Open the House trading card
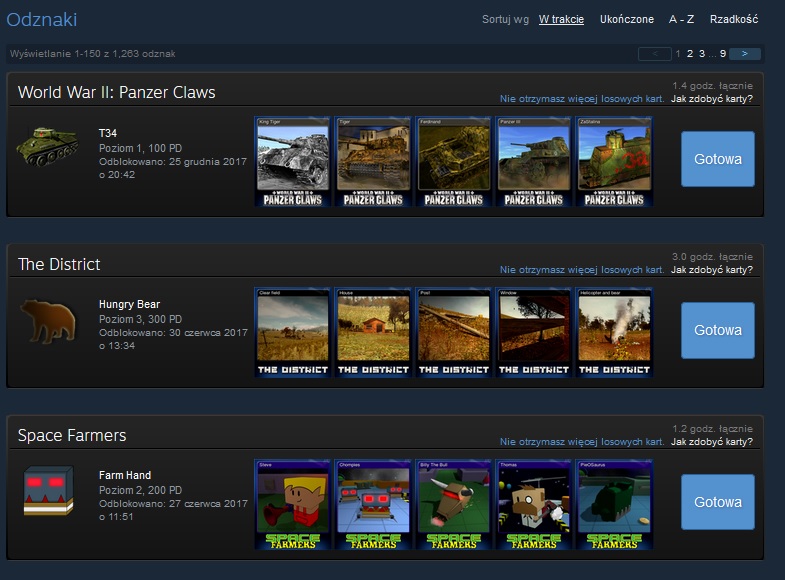Viewport: 785px width, 580px height. [373, 332]
